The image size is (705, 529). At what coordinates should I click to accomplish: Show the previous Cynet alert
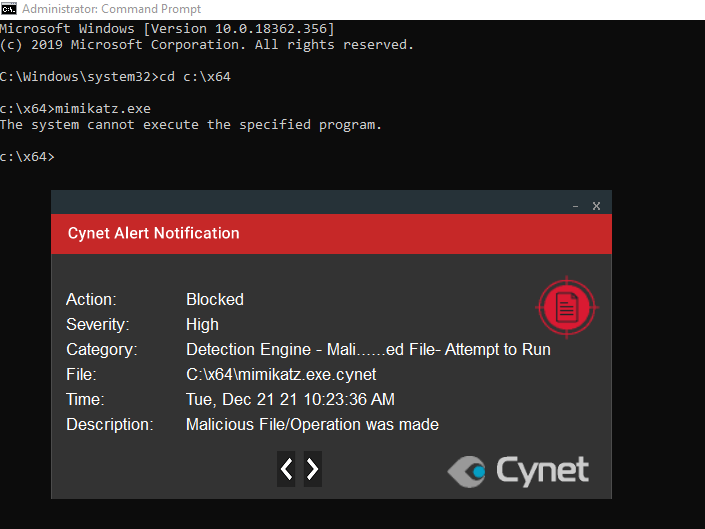[x=286, y=469]
